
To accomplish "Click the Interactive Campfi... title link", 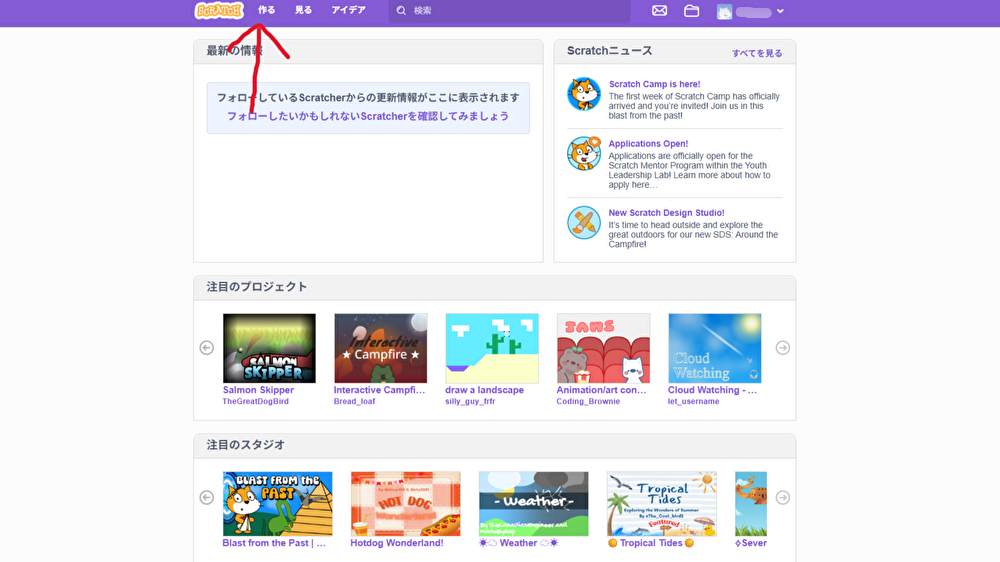I will coord(379,390).
